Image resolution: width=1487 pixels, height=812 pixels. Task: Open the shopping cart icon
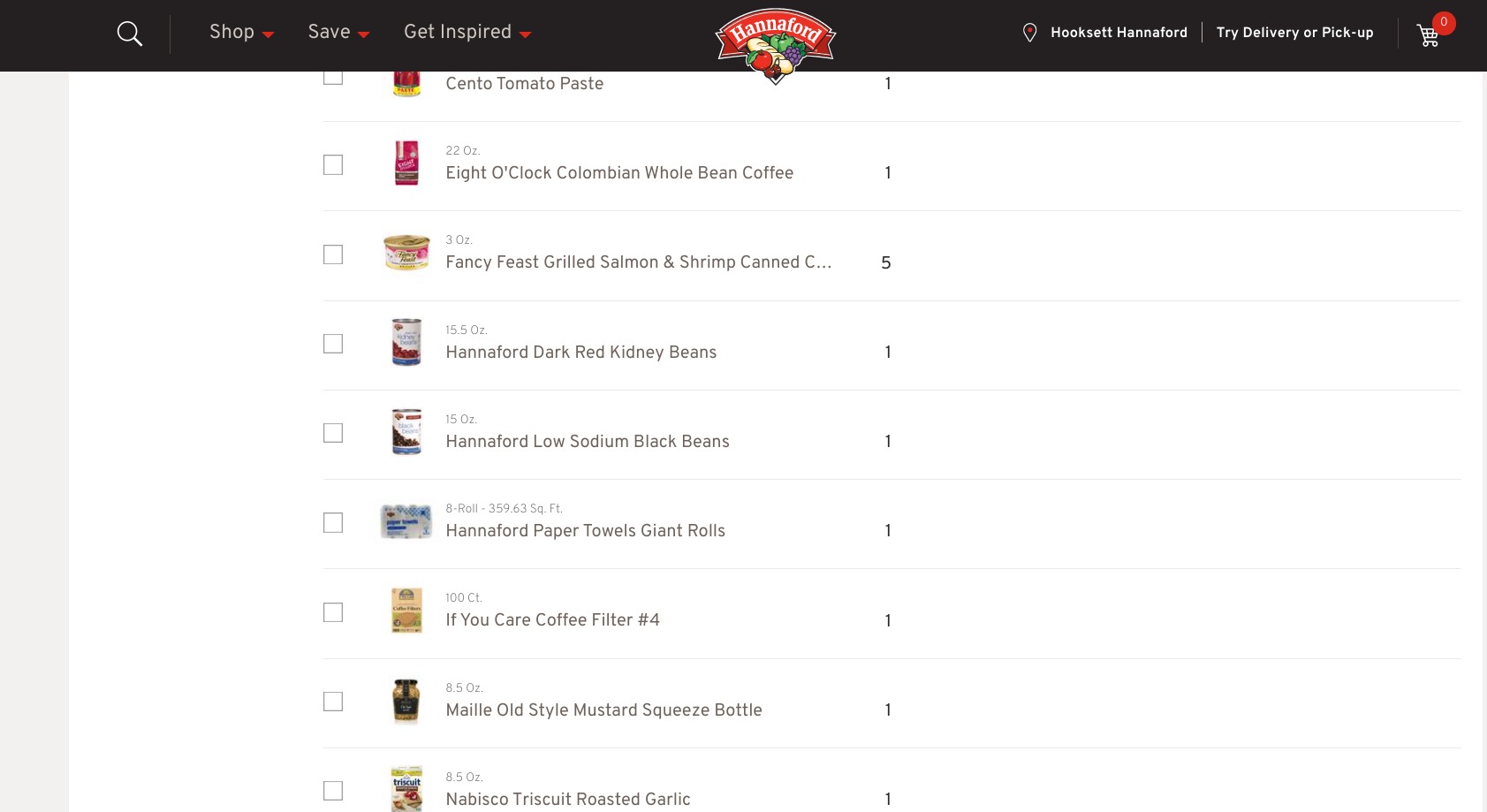tap(1428, 35)
